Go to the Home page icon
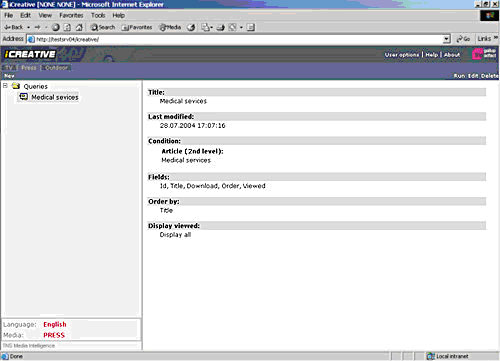 (x=79, y=27)
